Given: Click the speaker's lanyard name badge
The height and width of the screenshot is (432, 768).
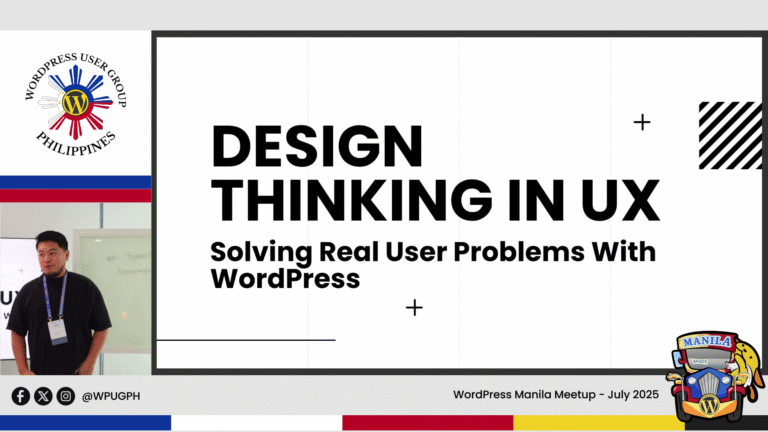Looking at the screenshot, I should [58, 329].
